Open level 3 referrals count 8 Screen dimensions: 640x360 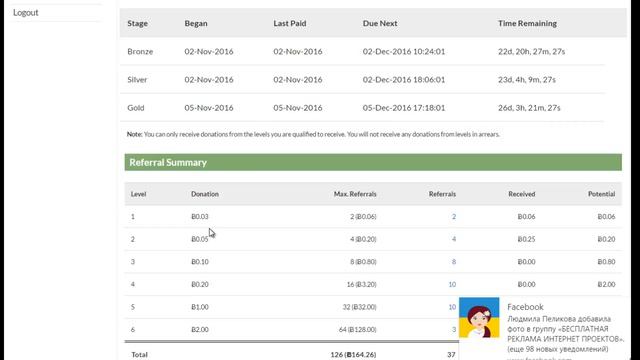[x=453, y=262]
